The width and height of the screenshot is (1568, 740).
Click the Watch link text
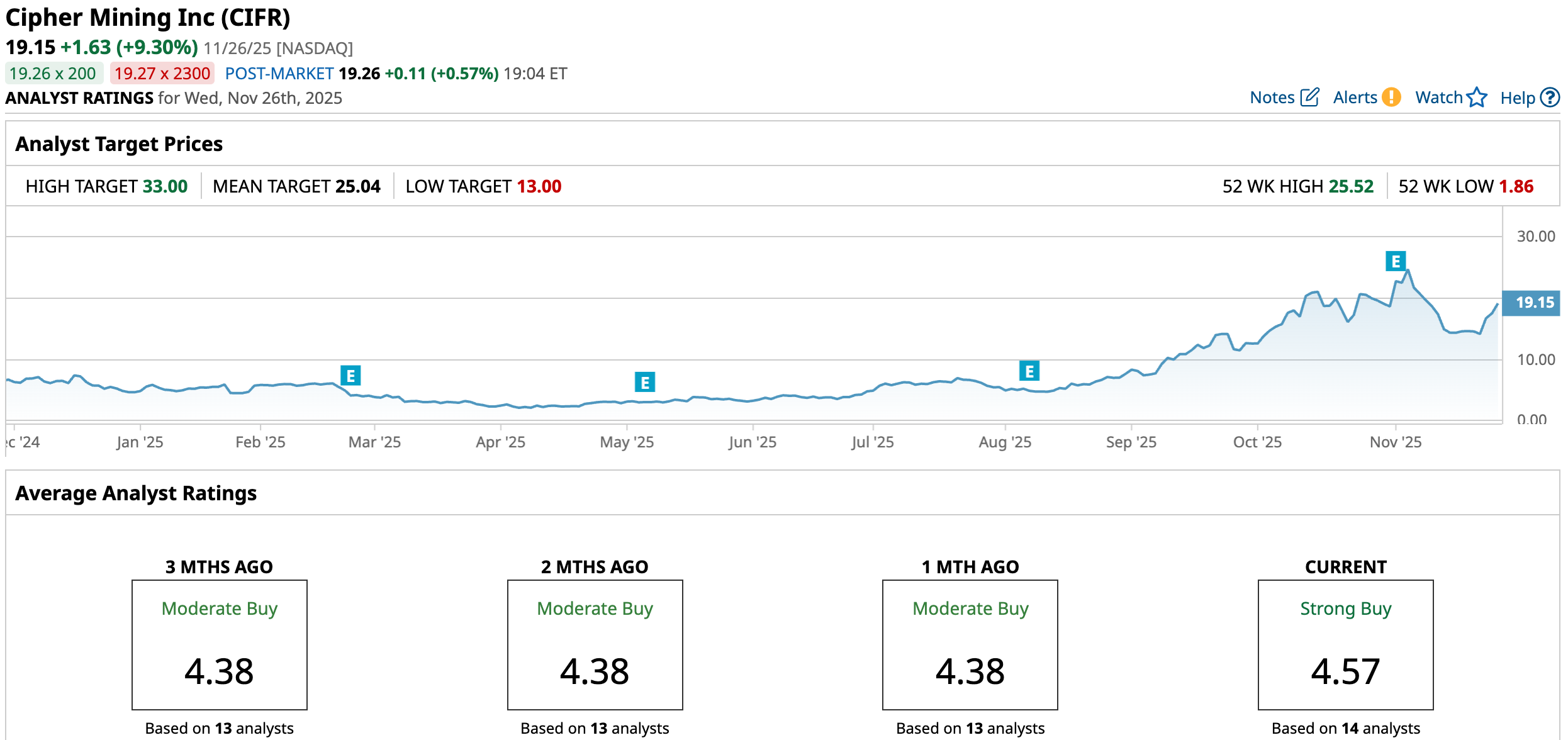(1438, 98)
